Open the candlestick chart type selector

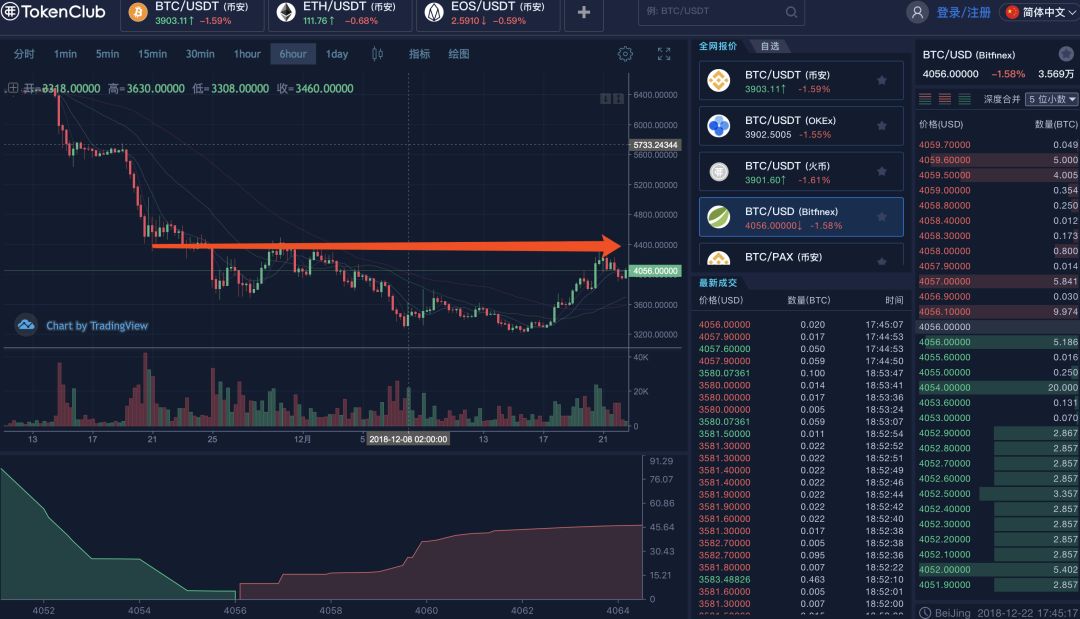tap(377, 54)
